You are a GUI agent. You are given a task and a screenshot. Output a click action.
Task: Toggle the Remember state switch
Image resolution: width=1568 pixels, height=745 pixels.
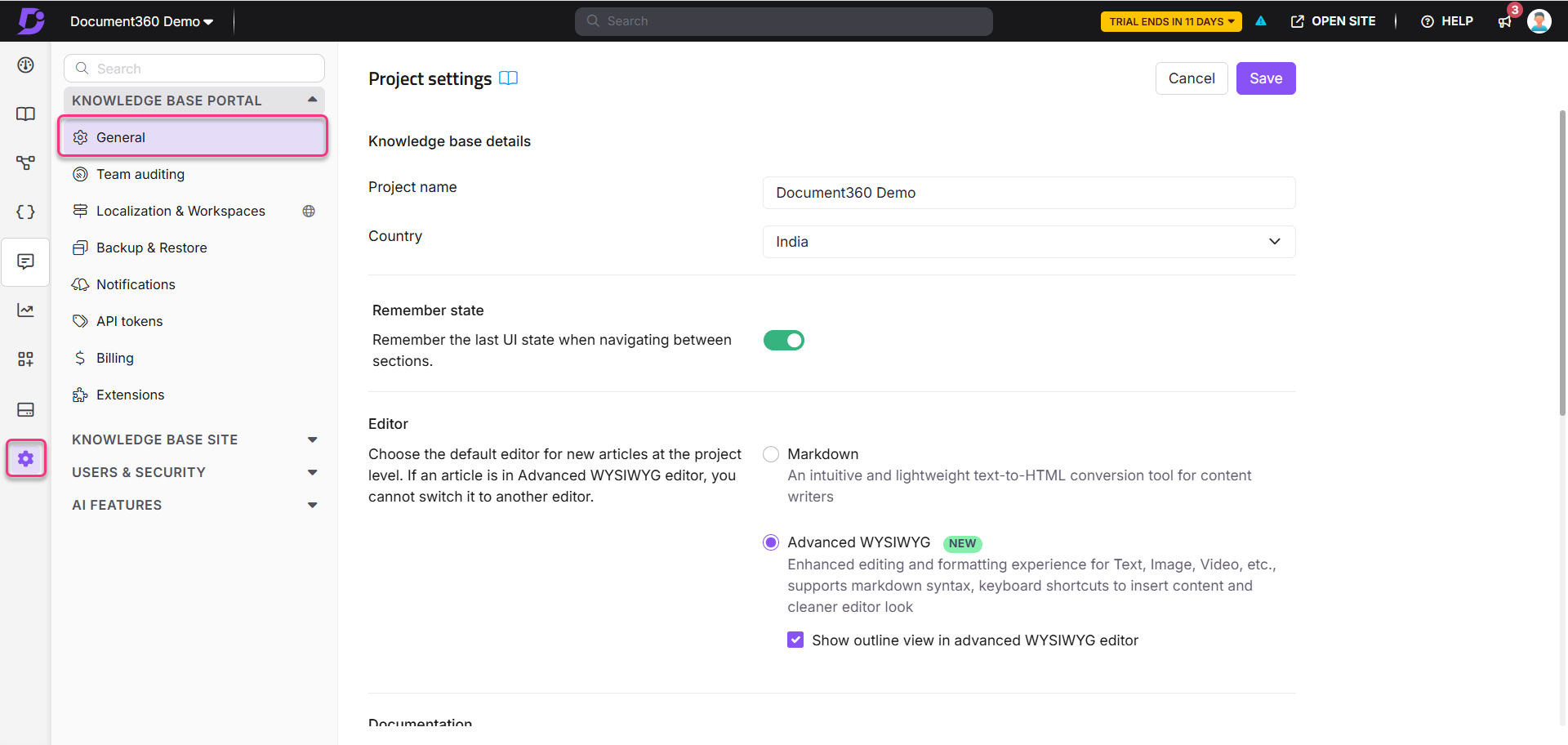coord(784,341)
